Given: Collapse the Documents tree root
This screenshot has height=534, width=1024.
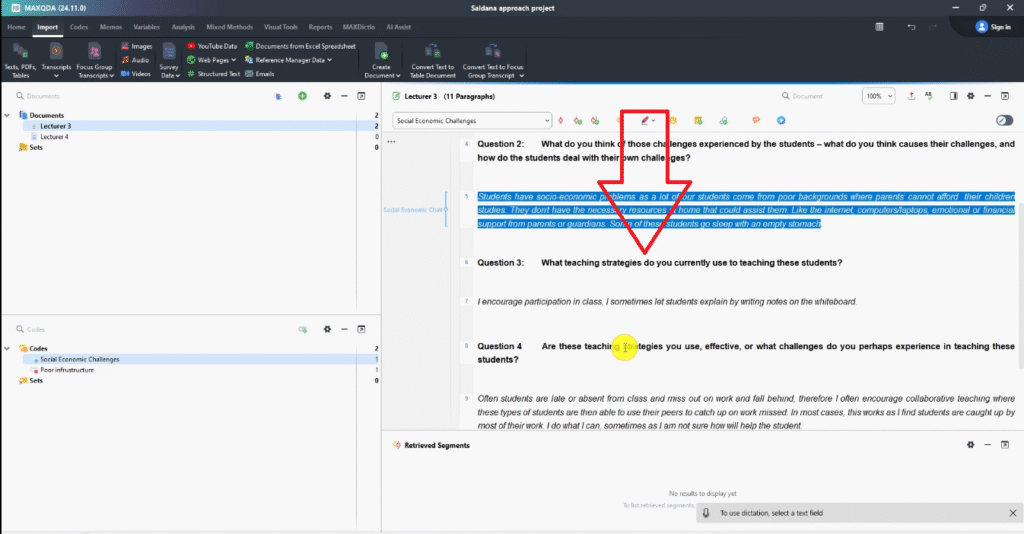Looking at the screenshot, I should click(8, 115).
